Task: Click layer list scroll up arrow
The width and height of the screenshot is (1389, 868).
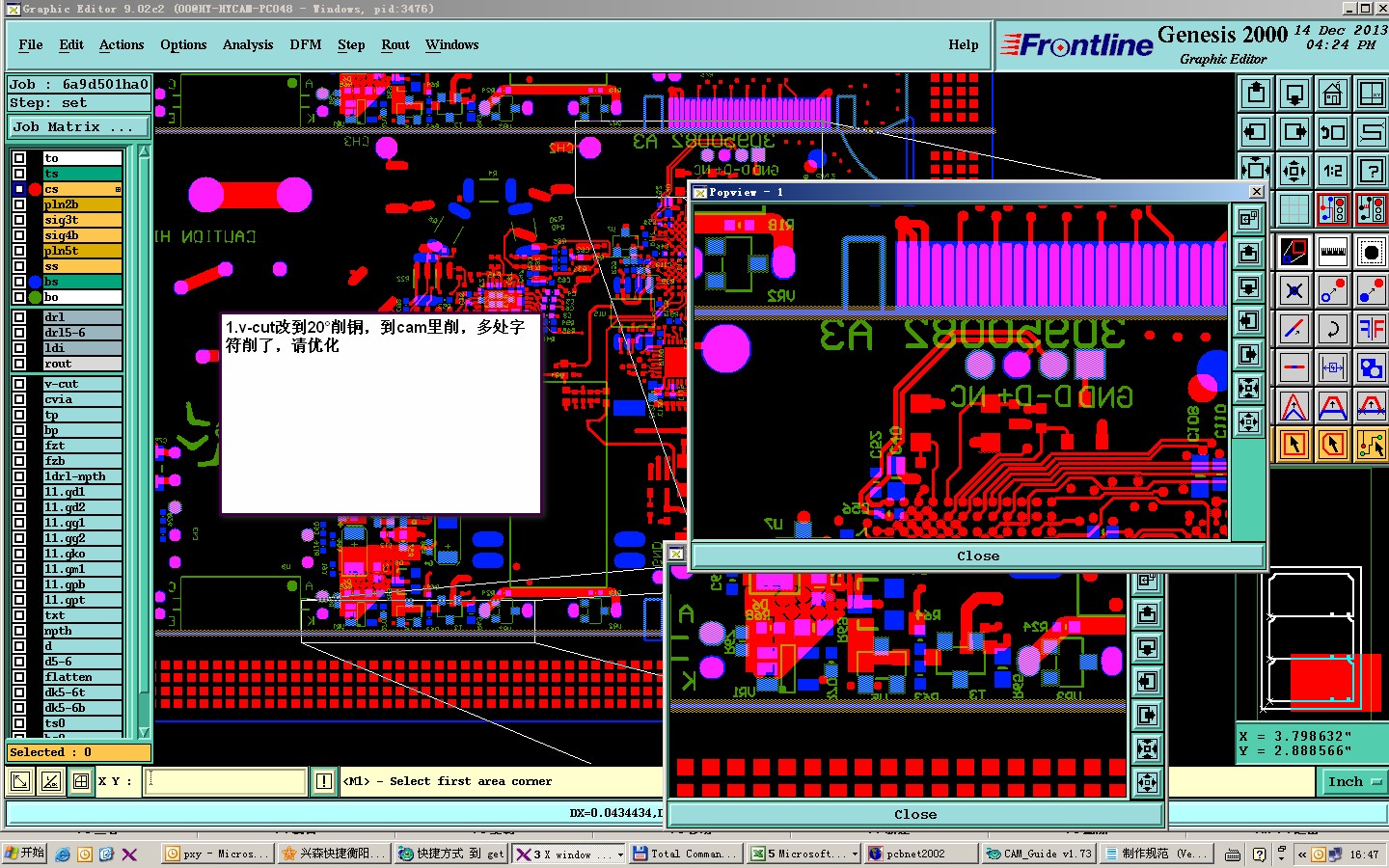Action: 145,151
